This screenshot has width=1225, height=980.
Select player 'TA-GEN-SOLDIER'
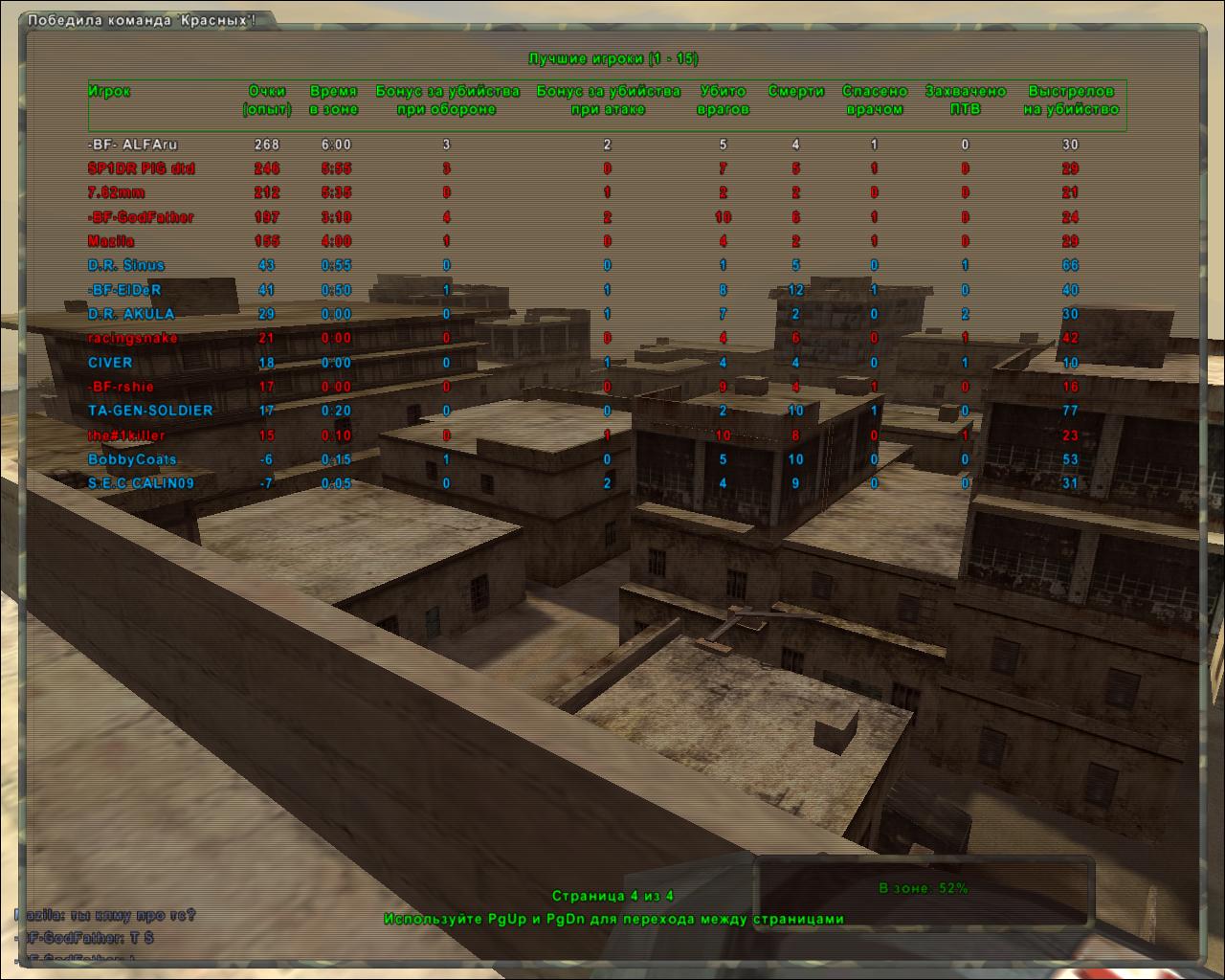pos(150,411)
